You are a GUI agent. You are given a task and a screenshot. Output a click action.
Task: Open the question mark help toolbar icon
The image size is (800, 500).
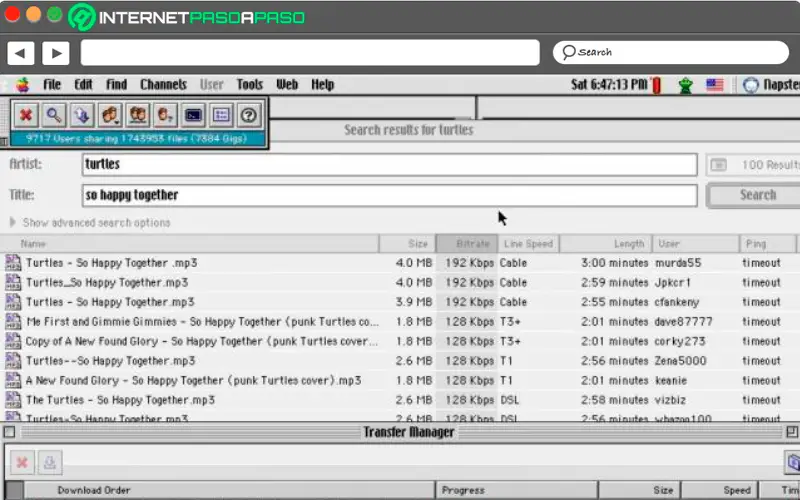click(248, 115)
